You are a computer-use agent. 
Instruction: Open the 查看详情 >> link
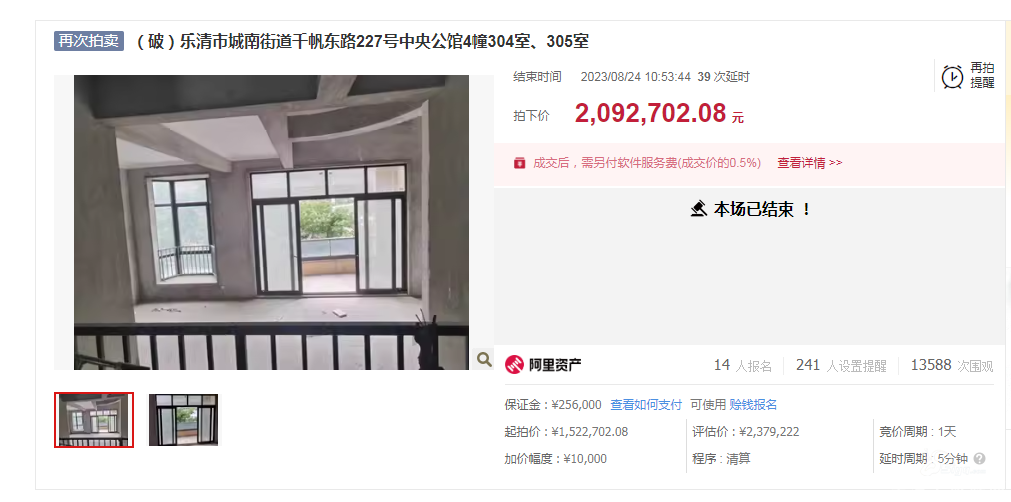pos(810,163)
